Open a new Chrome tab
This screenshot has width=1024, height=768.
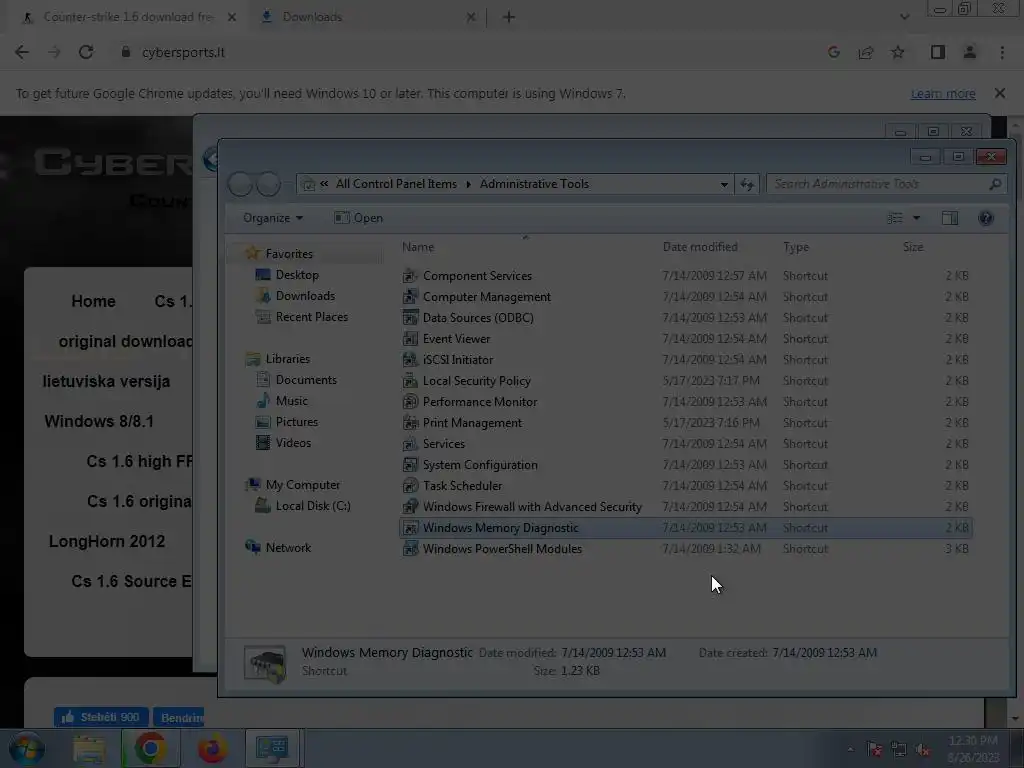509,17
